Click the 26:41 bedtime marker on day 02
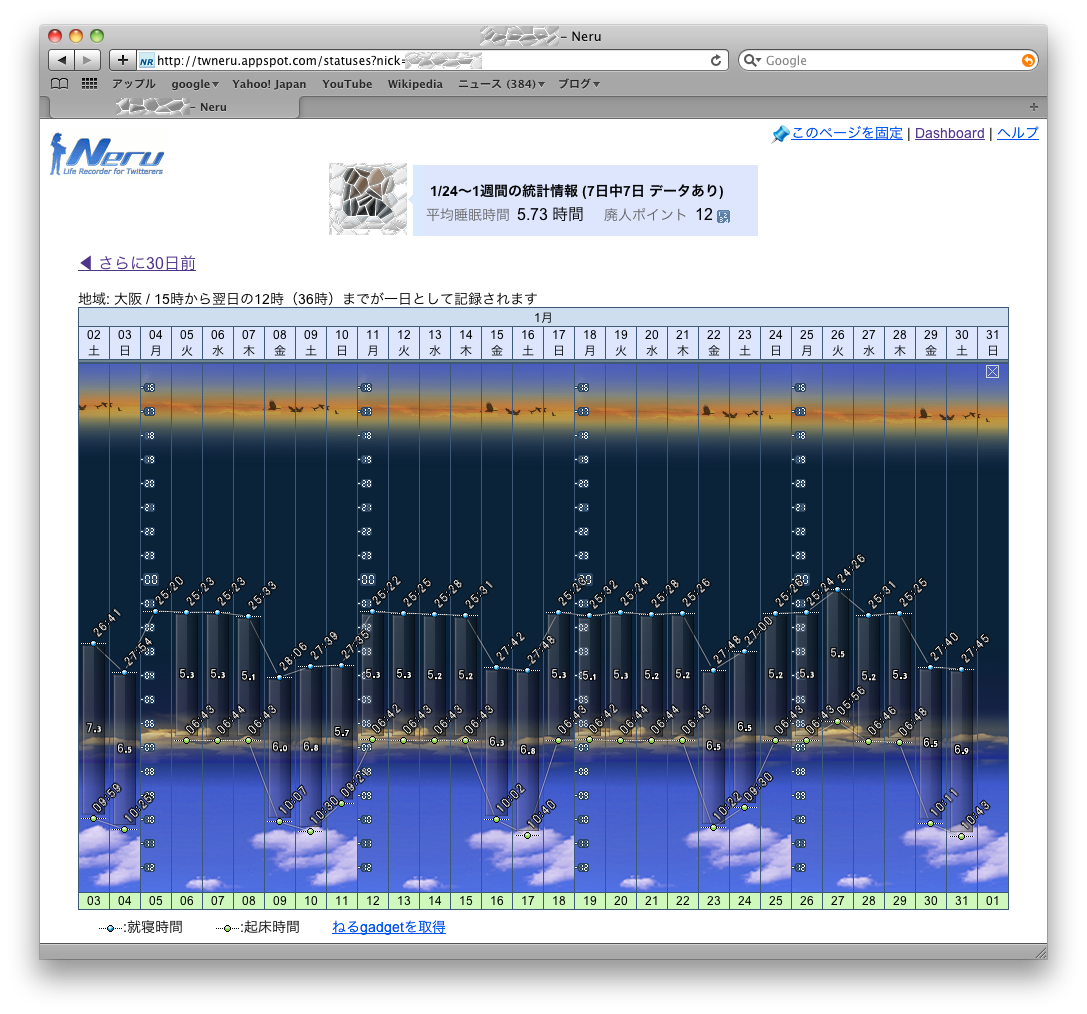The width and height of the screenshot is (1087, 1014). 94,643
